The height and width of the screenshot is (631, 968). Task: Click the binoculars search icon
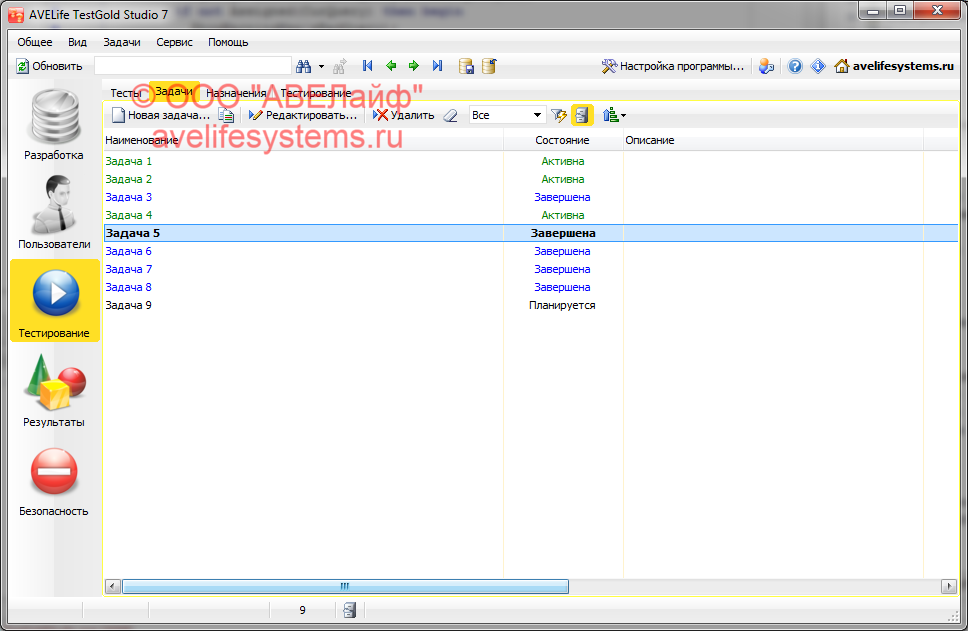click(305, 66)
